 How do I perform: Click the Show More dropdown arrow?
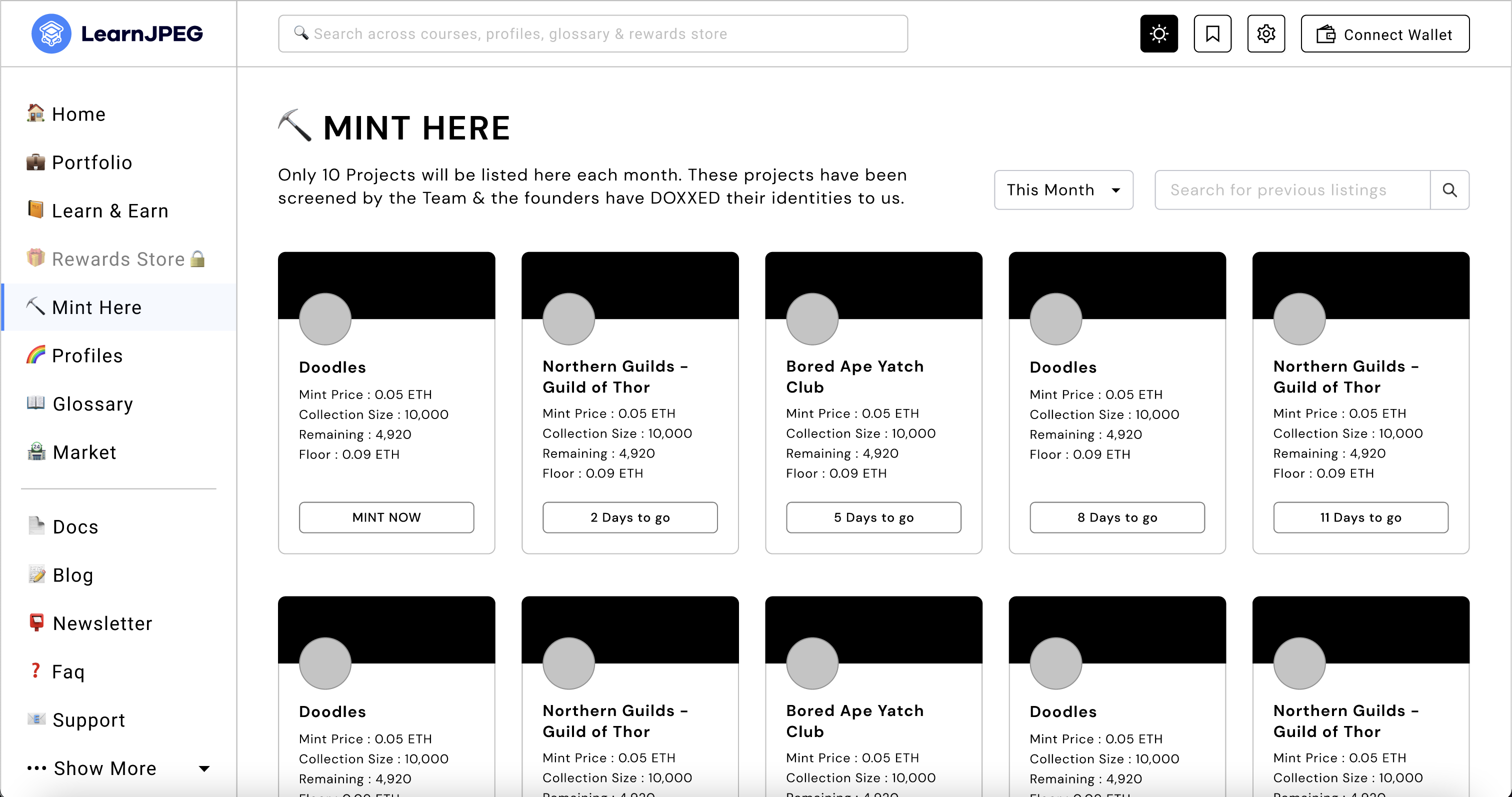[x=204, y=768]
